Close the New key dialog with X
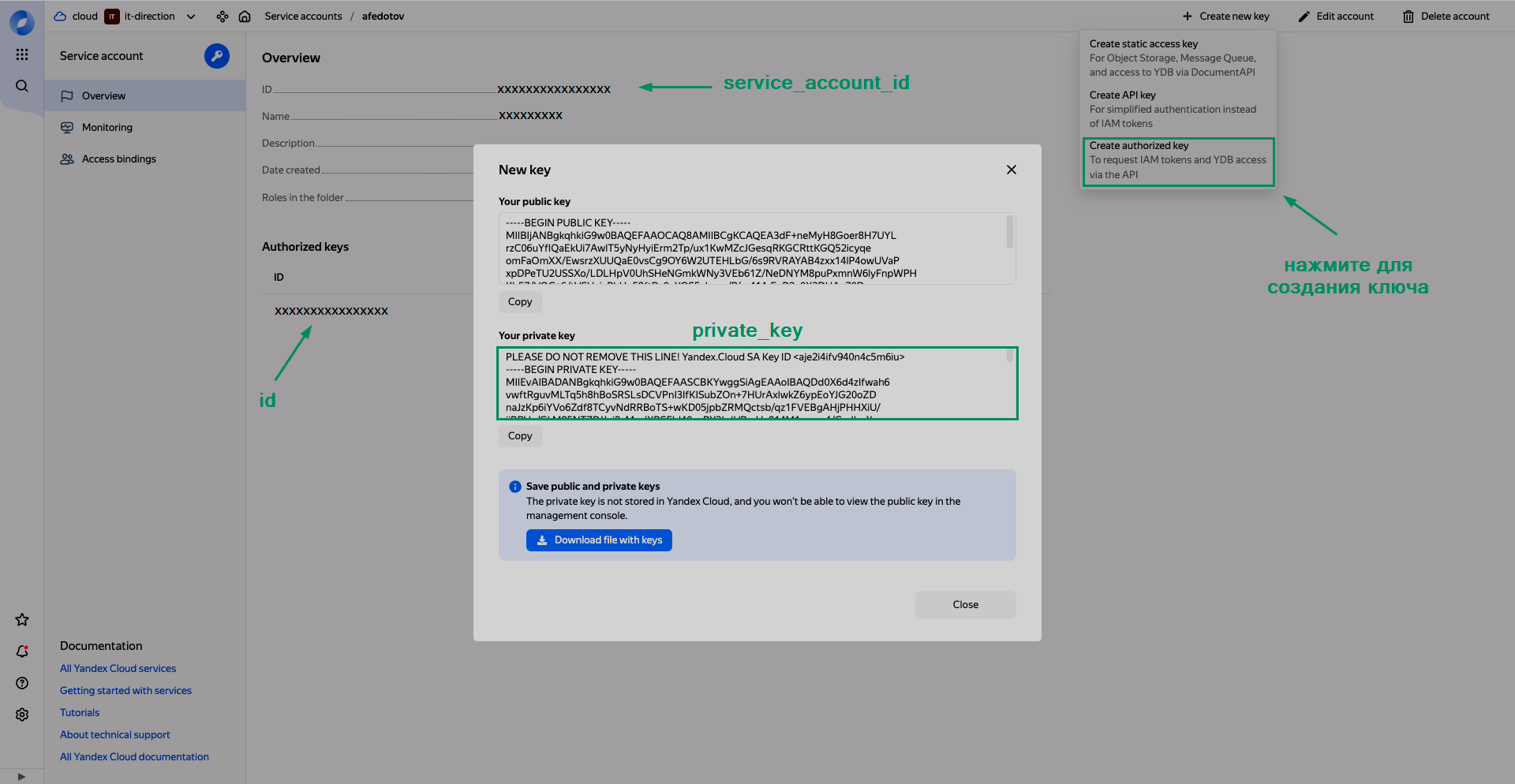Image resolution: width=1515 pixels, height=784 pixels. tap(1012, 170)
